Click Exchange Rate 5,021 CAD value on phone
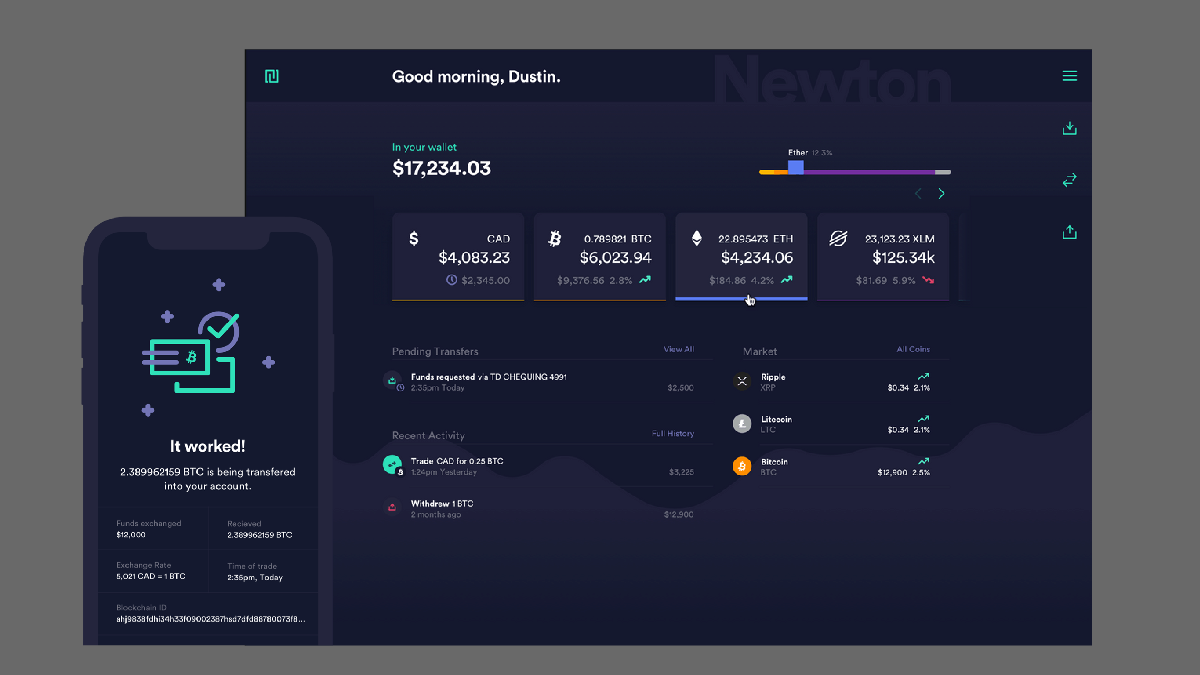1200x675 pixels. (x=150, y=577)
